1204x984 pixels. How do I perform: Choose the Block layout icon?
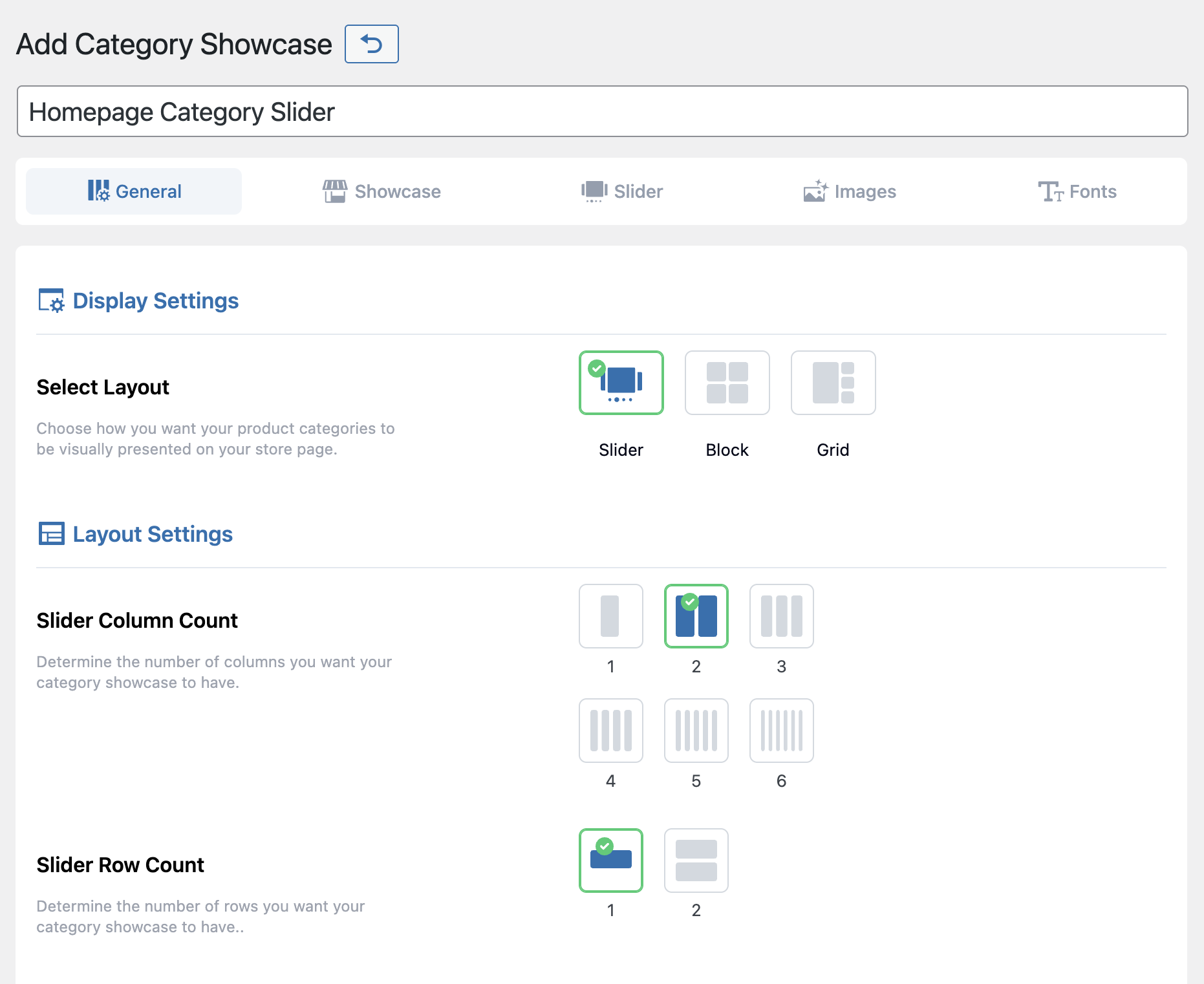click(727, 383)
